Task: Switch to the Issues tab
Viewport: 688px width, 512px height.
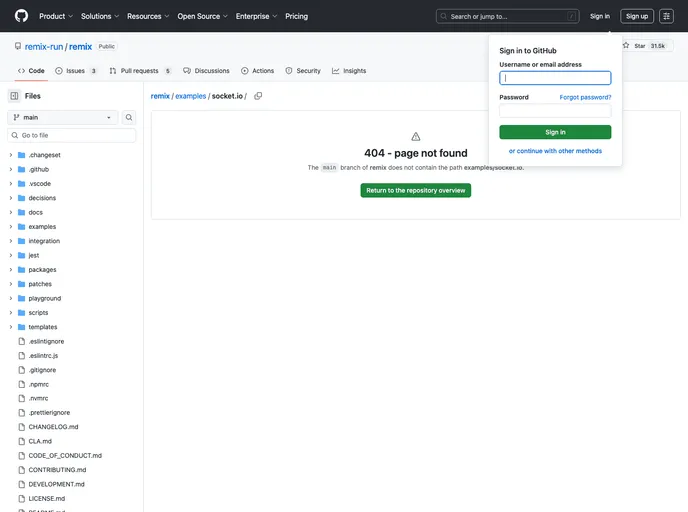Action: (76, 71)
